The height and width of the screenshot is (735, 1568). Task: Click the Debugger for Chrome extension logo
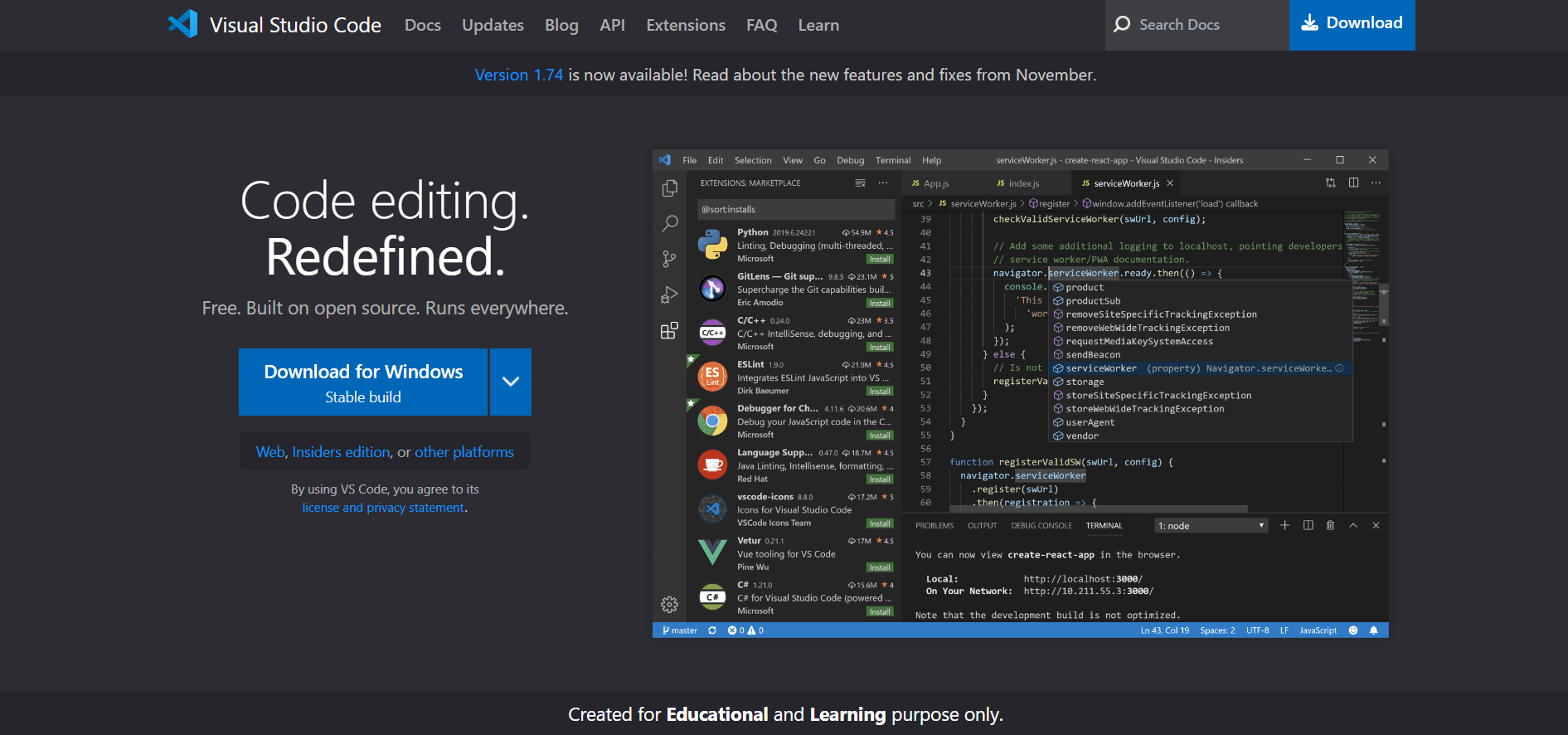point(712,421)
